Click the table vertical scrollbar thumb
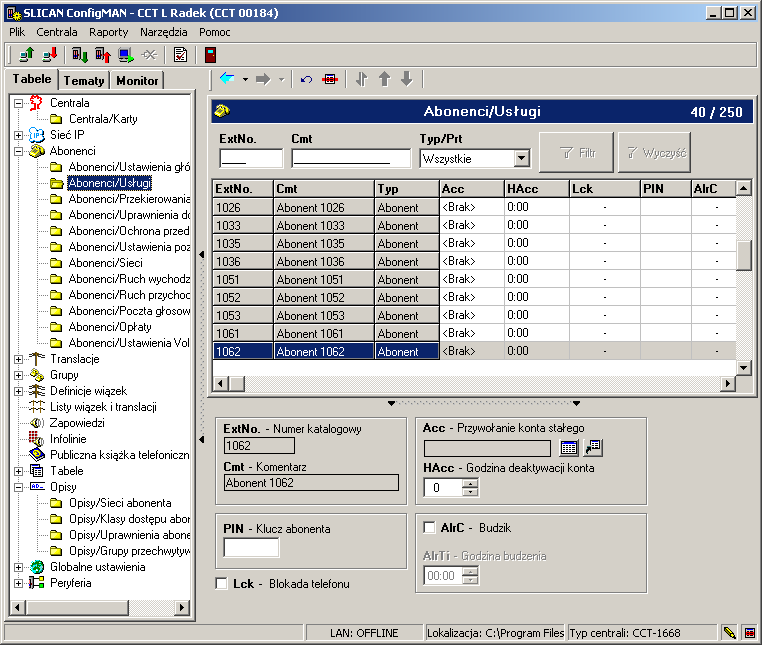 pos(744,255)
